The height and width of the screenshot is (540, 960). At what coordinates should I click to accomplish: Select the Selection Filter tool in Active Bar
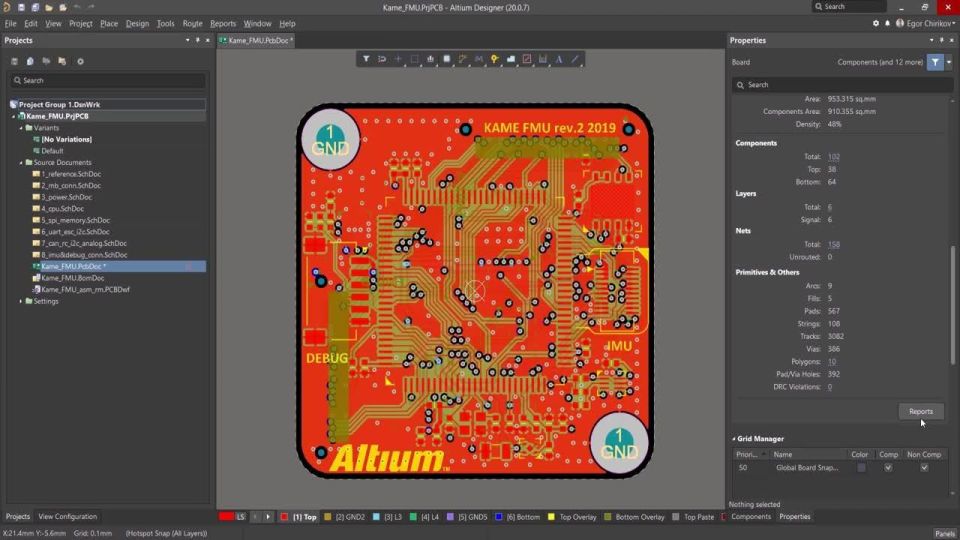coord(366,59)
